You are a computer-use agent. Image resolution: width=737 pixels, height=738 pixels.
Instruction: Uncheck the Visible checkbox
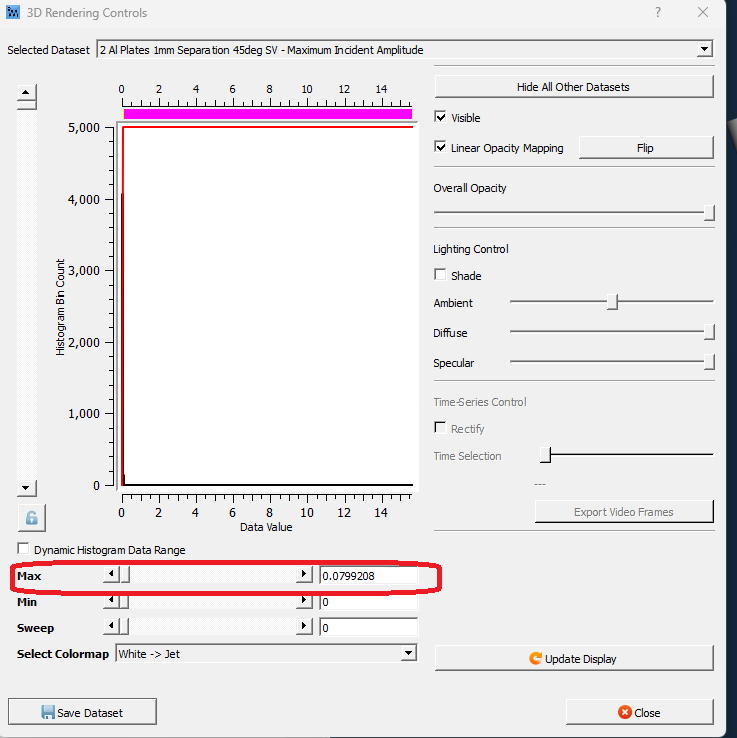441,118
